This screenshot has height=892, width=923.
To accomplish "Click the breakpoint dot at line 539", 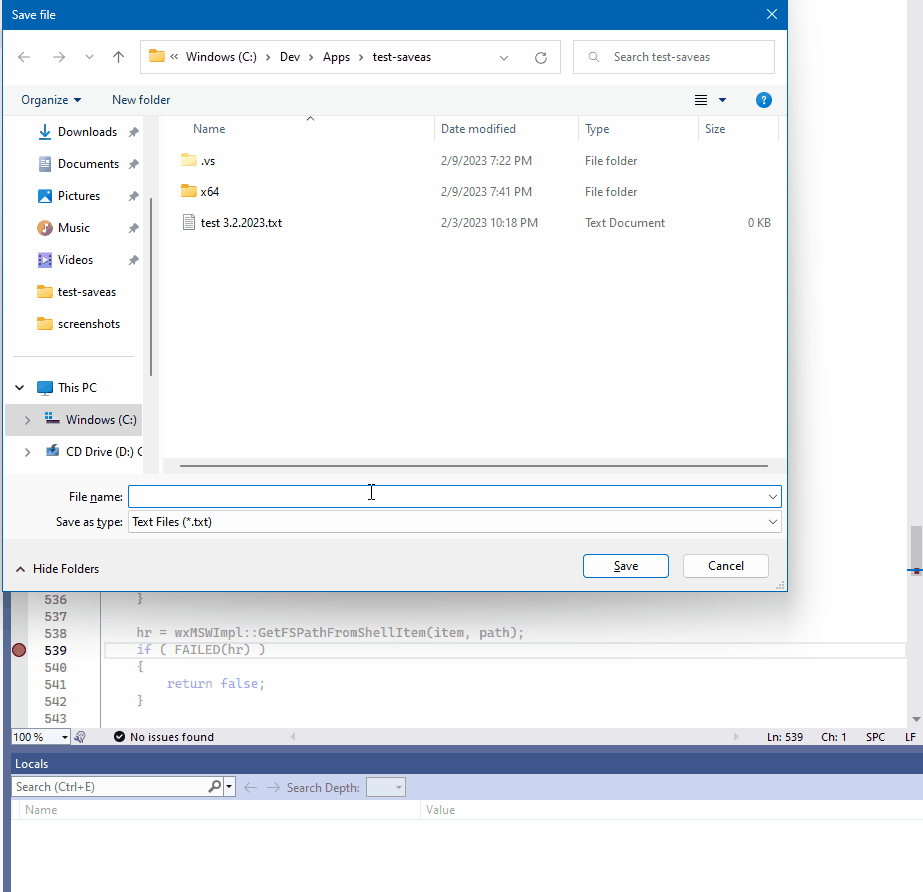I will (18, 650).
